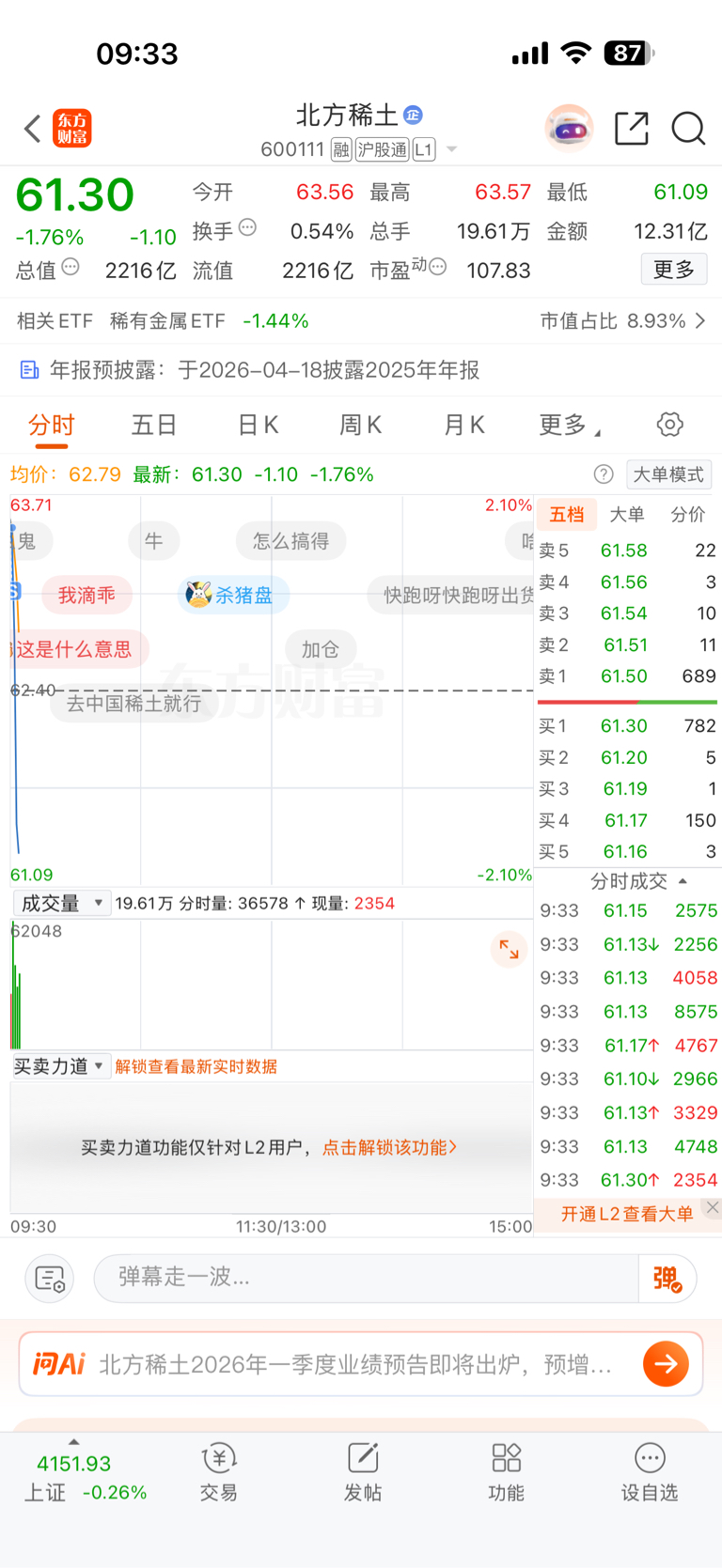Tap the 更多 quote details button
This screenshot has width=722, height=1568.
tap(674, 270)
